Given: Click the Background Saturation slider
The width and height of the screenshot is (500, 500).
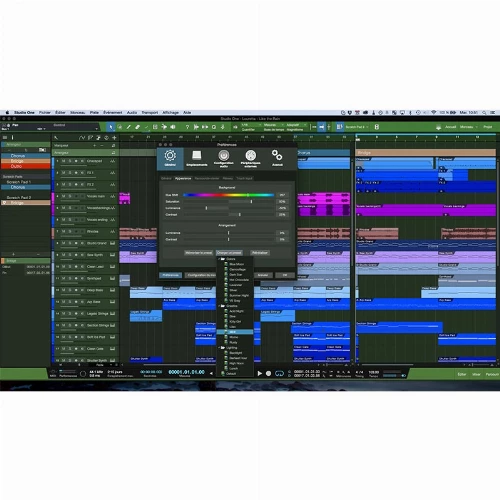Looking at the screenshot, I should (229, 202).
